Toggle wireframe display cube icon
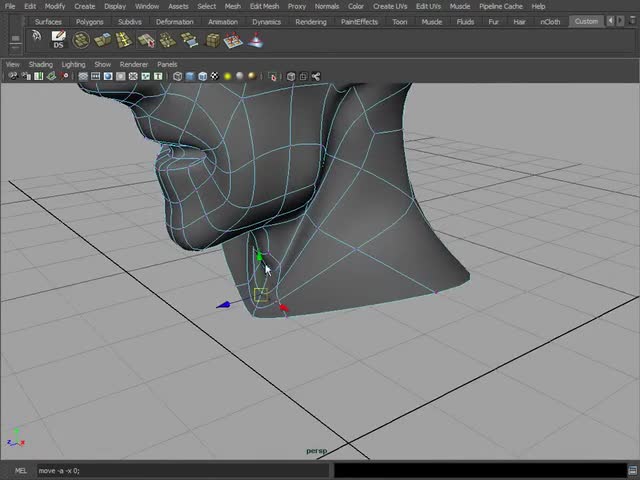 pyautogui.click(x=177, y=76)
